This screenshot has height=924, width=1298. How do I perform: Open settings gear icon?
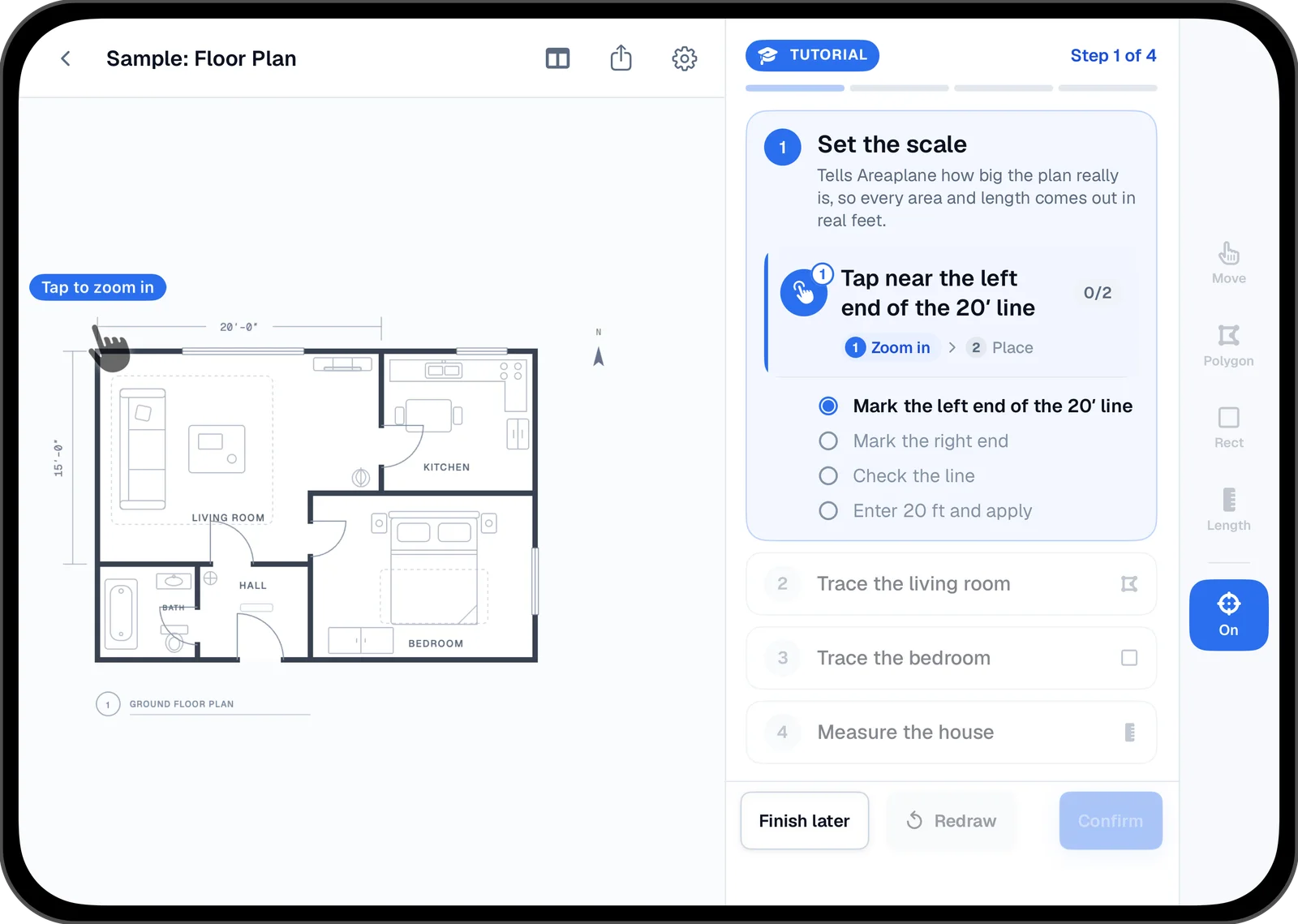[x=685, y=58]
